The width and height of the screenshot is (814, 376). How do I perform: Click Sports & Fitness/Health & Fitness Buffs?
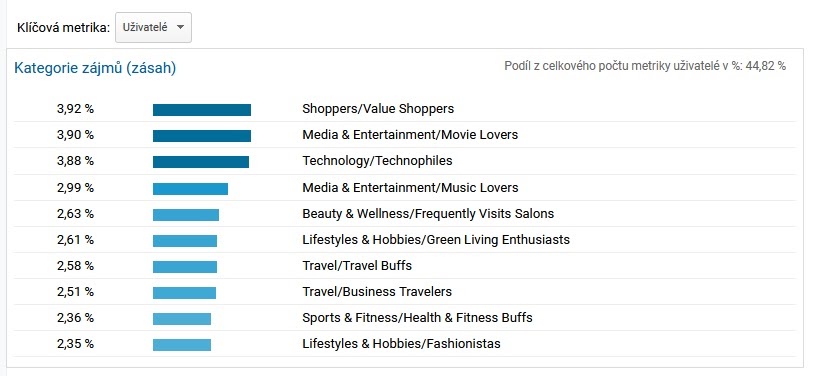pos(417,318)
